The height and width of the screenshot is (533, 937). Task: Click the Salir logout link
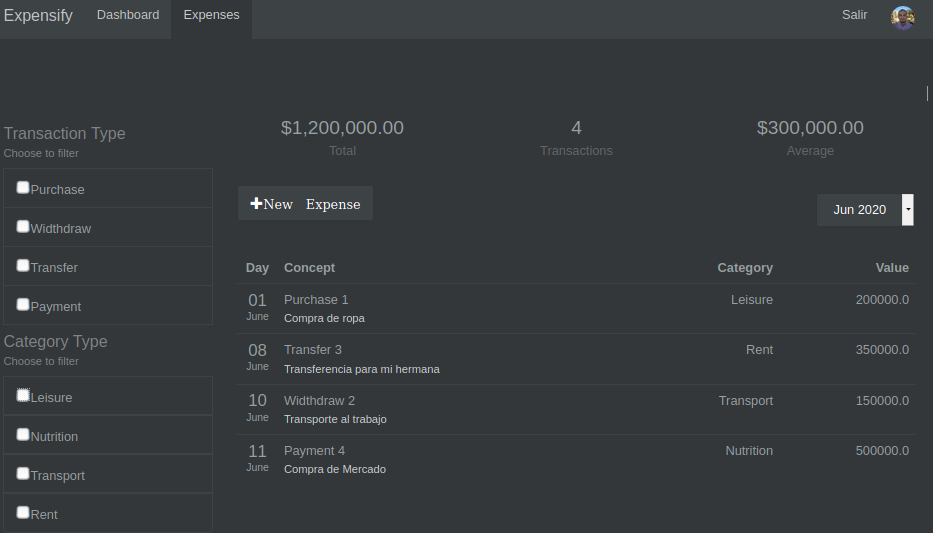click(855, 15)
